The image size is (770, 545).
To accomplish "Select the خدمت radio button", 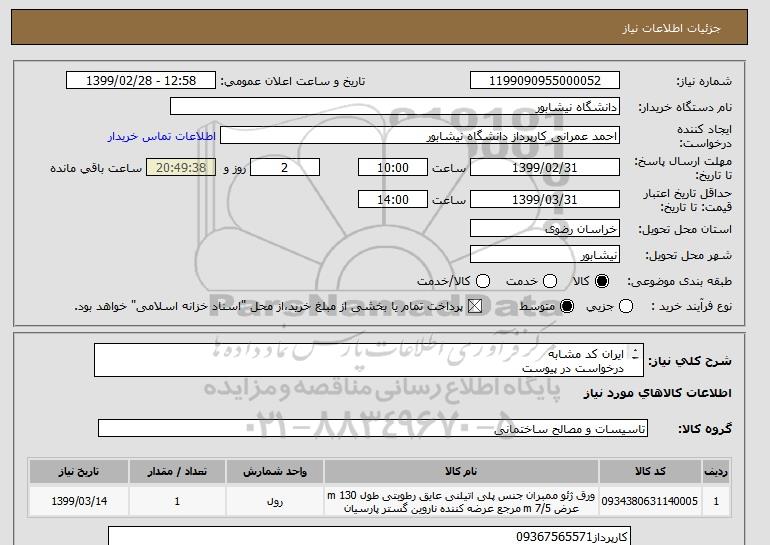I will [x=550, y=281].
